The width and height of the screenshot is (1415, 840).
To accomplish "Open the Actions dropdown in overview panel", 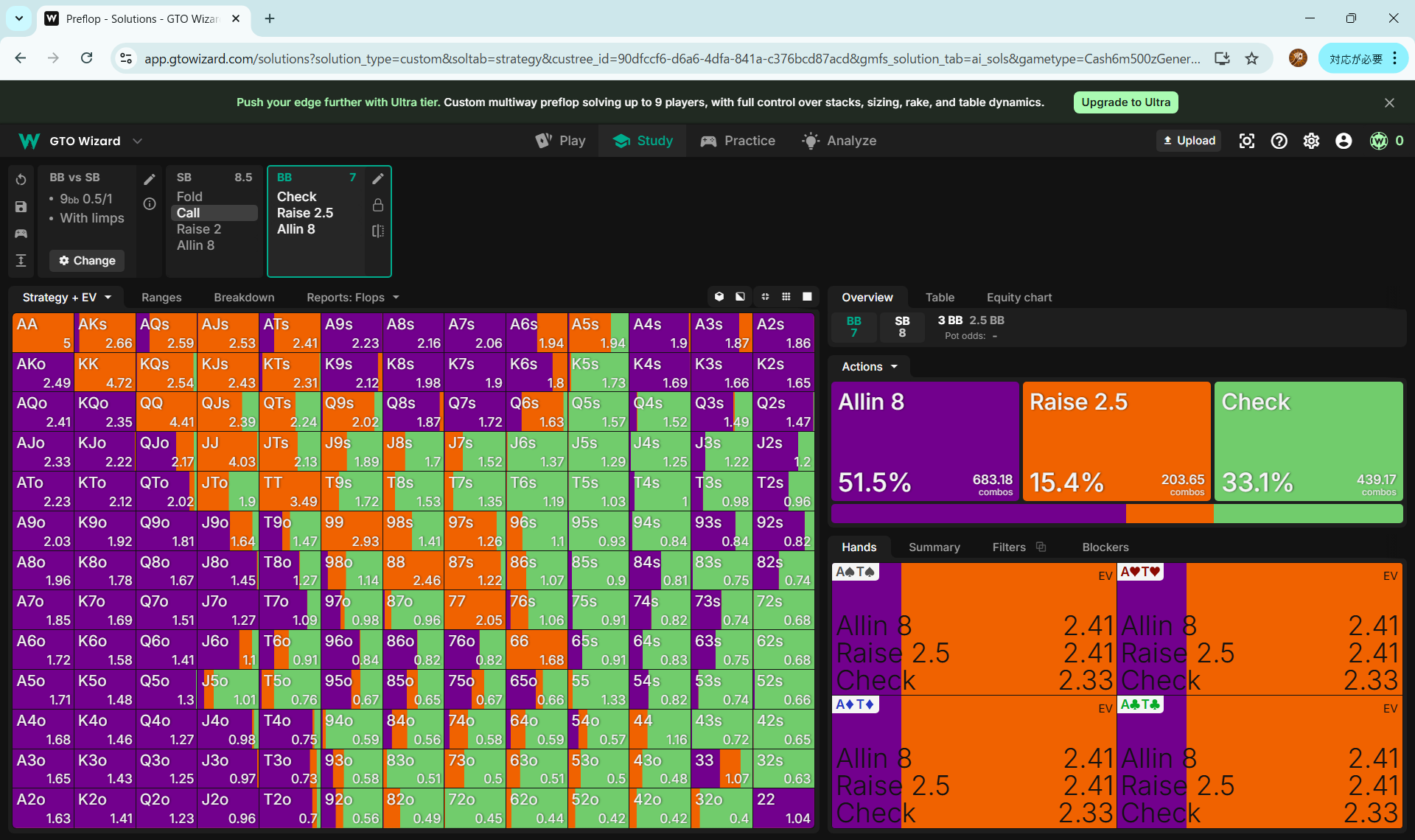I will coord(870,366).
